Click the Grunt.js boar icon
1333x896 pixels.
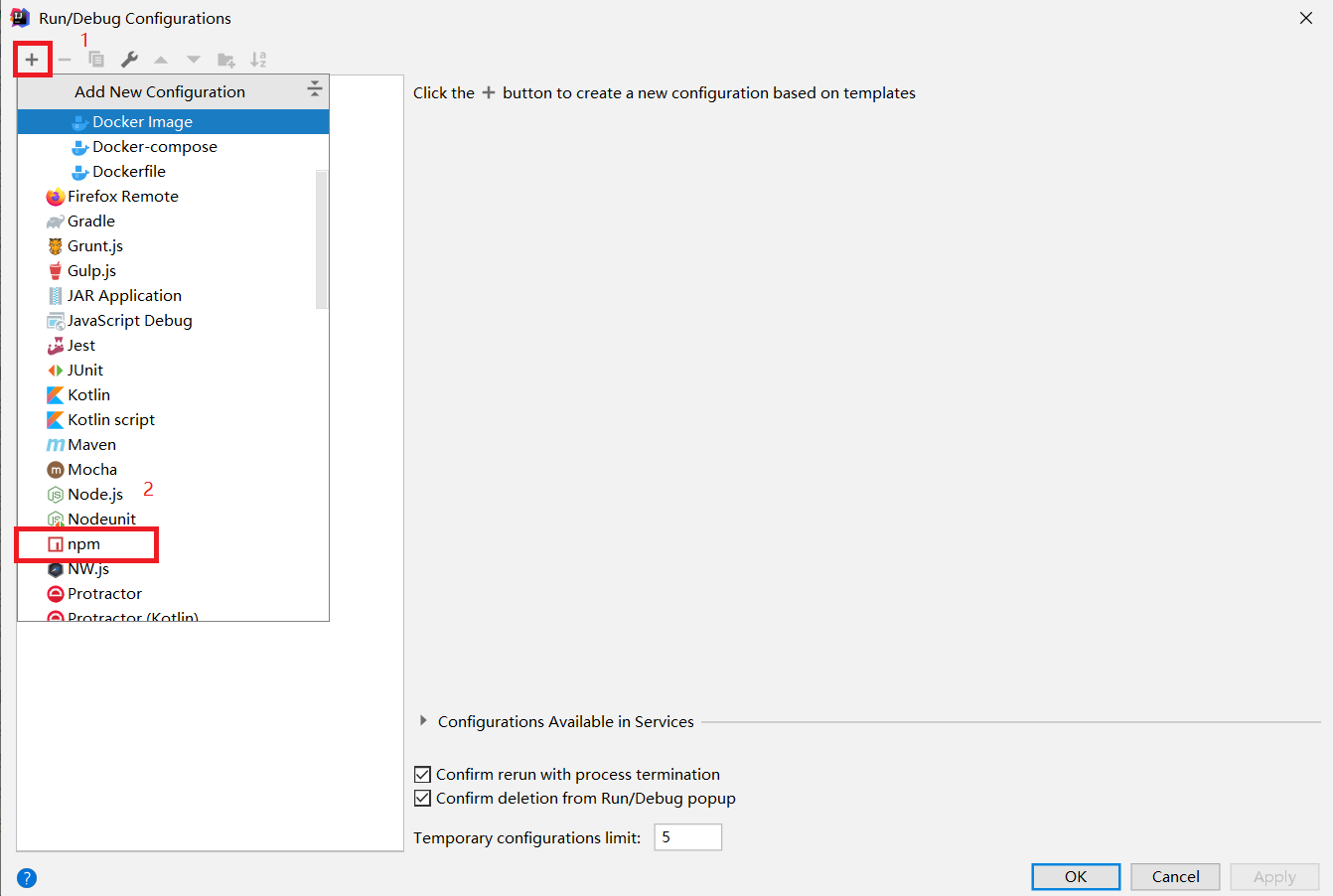[x=56, y=246]
